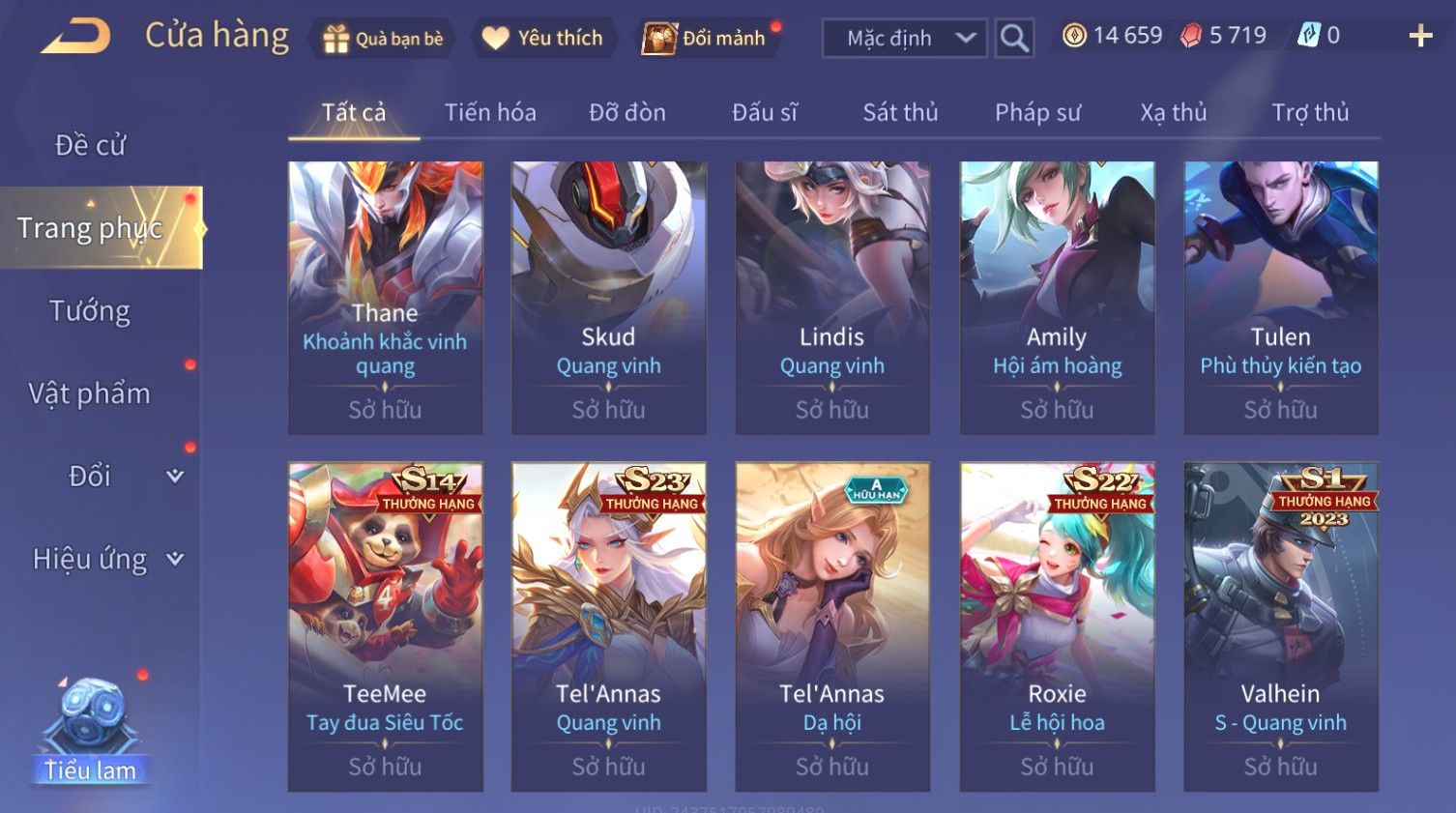The height and width of the screenshot is (813, 1456).
Task: Open the Mặc định sort dropdown
Action: [905, 39]
